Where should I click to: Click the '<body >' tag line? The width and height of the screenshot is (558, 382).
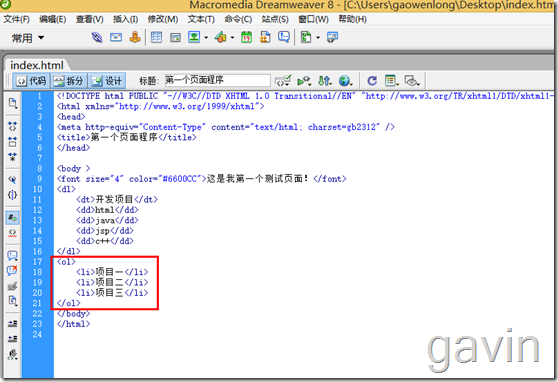[73, 168]
